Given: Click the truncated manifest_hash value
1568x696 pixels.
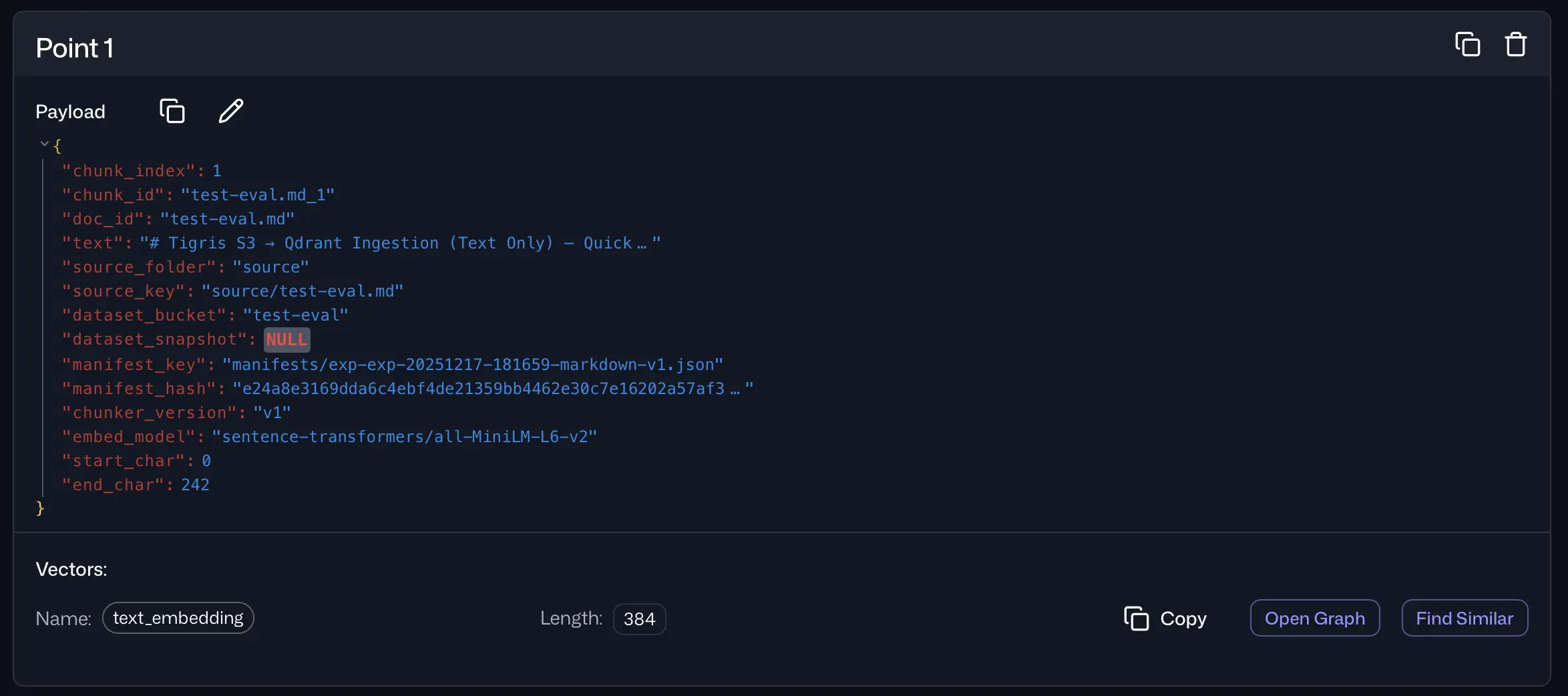Looking at the screenshot, I should click(493, 389).
